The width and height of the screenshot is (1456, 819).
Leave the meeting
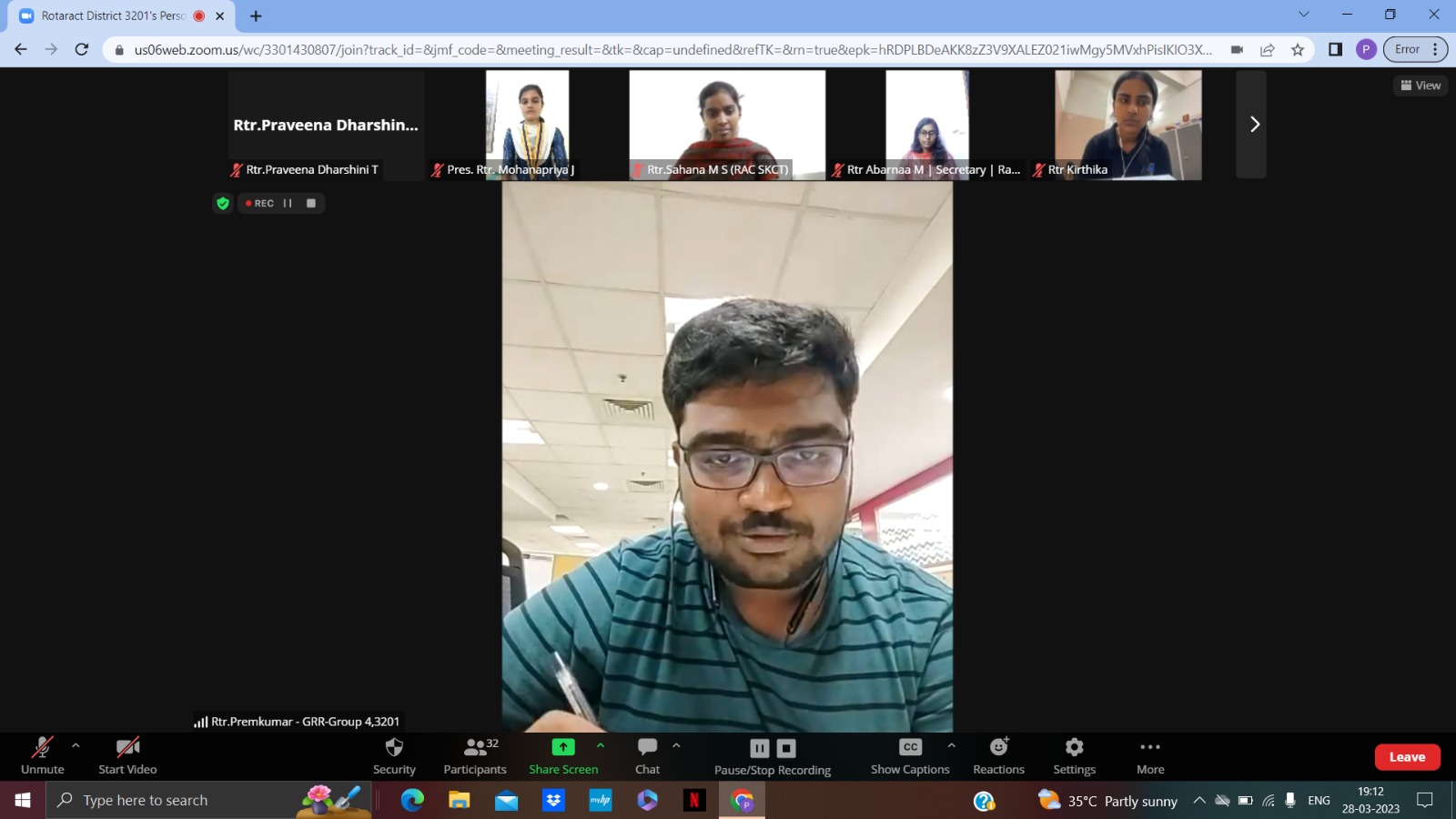click(x=1406, y=757)
